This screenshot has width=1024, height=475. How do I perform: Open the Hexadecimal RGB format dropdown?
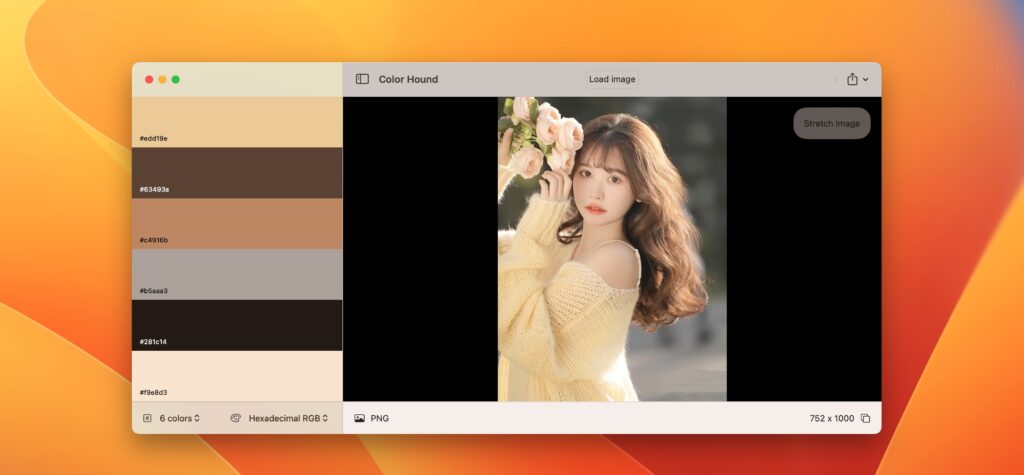[x=288, y=418]
